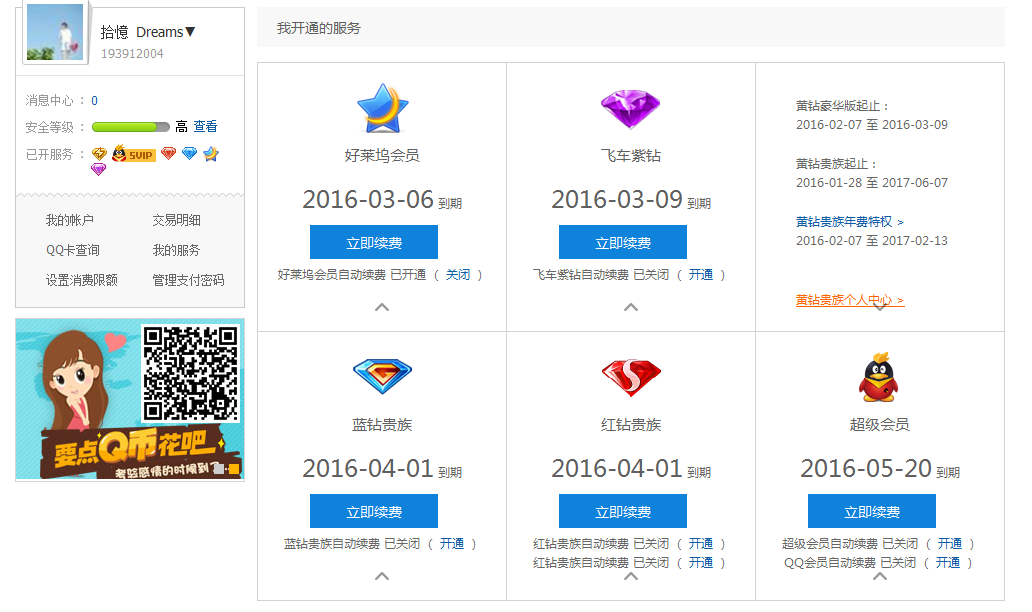
Task: Open 黄钻贵族年费特权 link
Action: pos(850,222)
